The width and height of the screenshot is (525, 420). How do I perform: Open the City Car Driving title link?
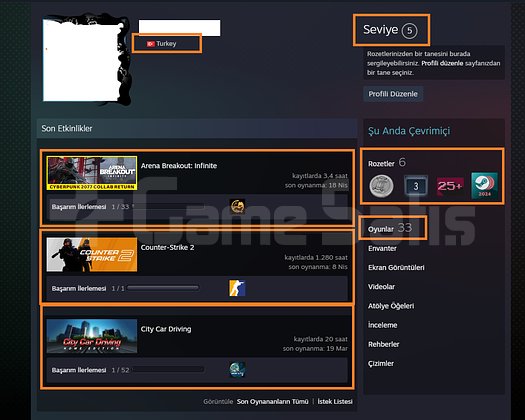click(x=166, y=329)
